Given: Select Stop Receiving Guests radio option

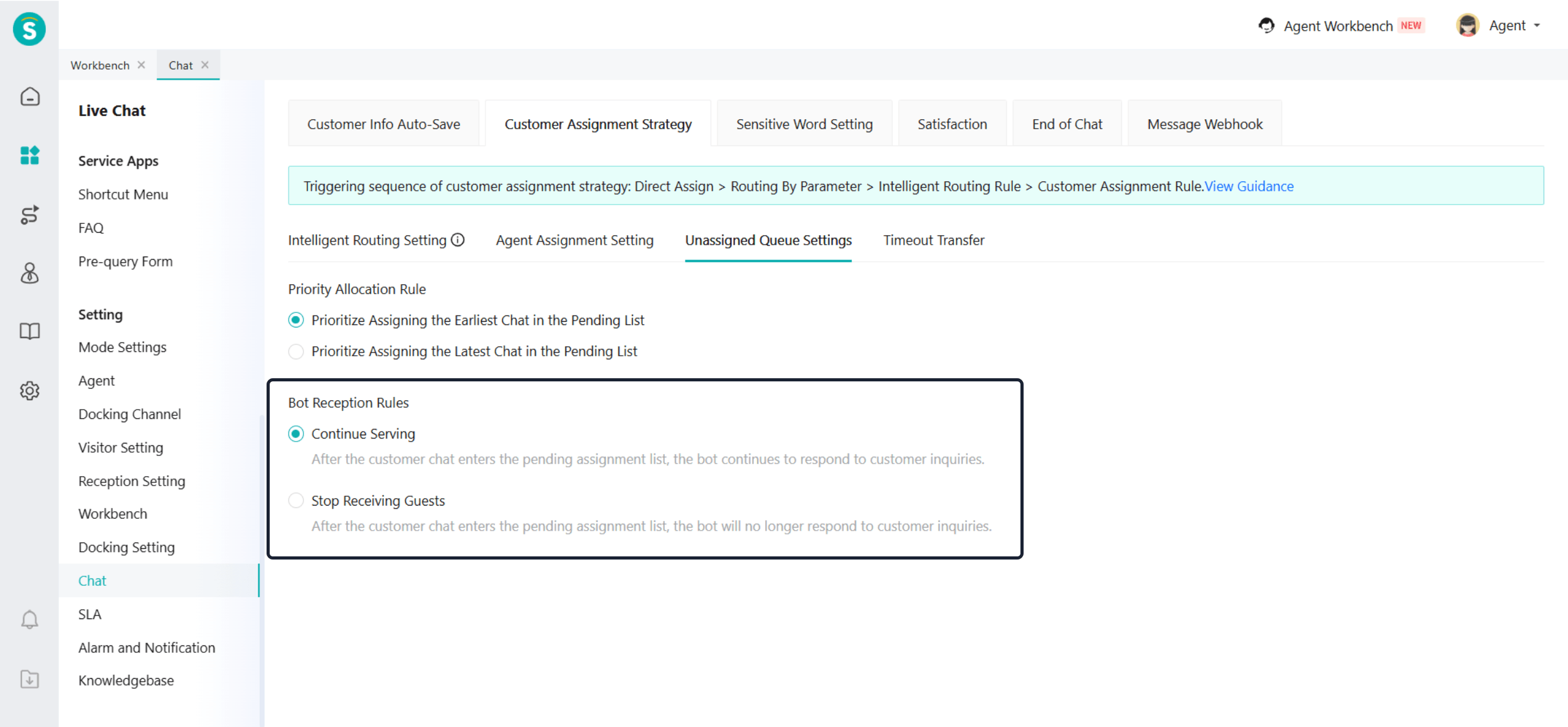Looking at the screenshot, I should point(296,501).
